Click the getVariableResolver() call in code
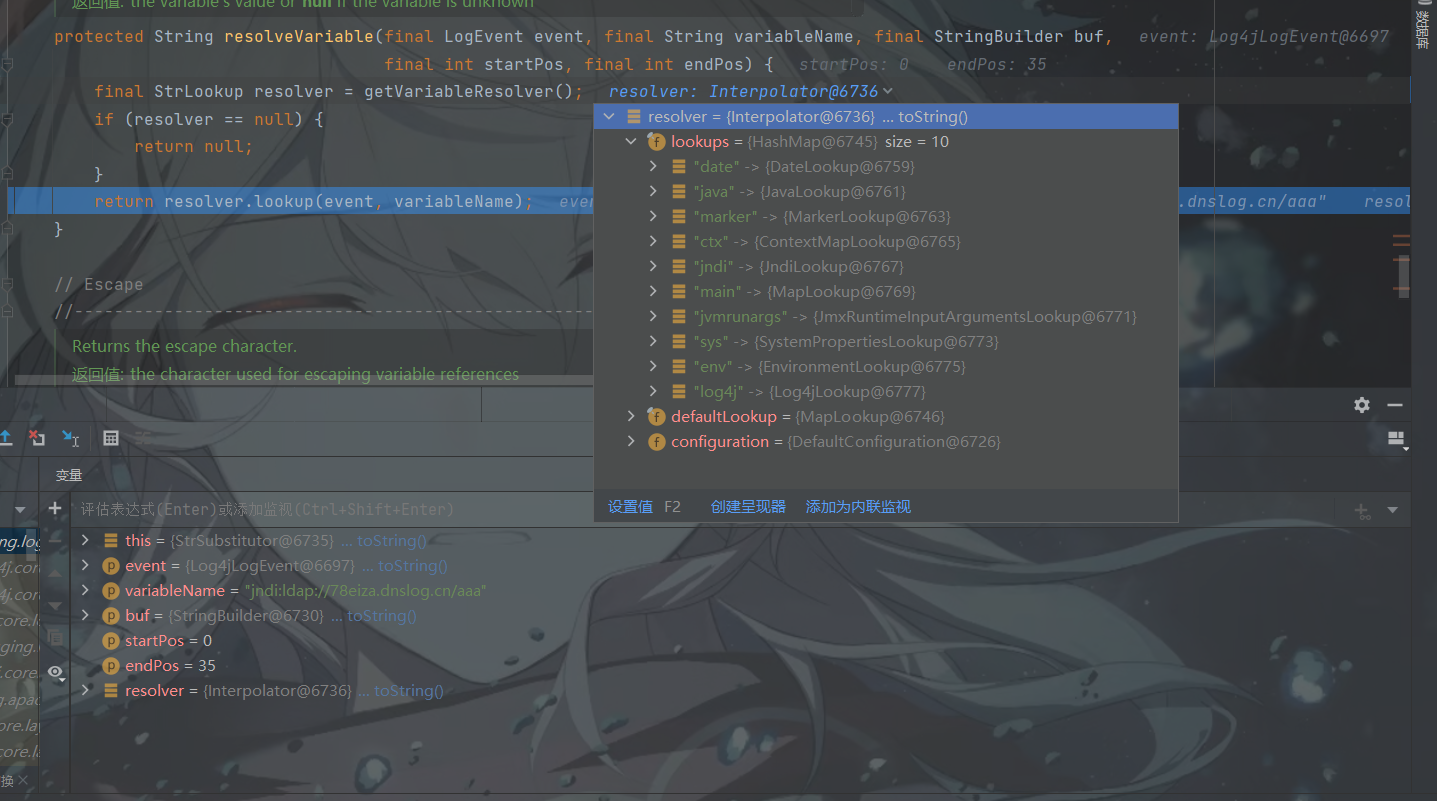 click(x=468, y=91)
